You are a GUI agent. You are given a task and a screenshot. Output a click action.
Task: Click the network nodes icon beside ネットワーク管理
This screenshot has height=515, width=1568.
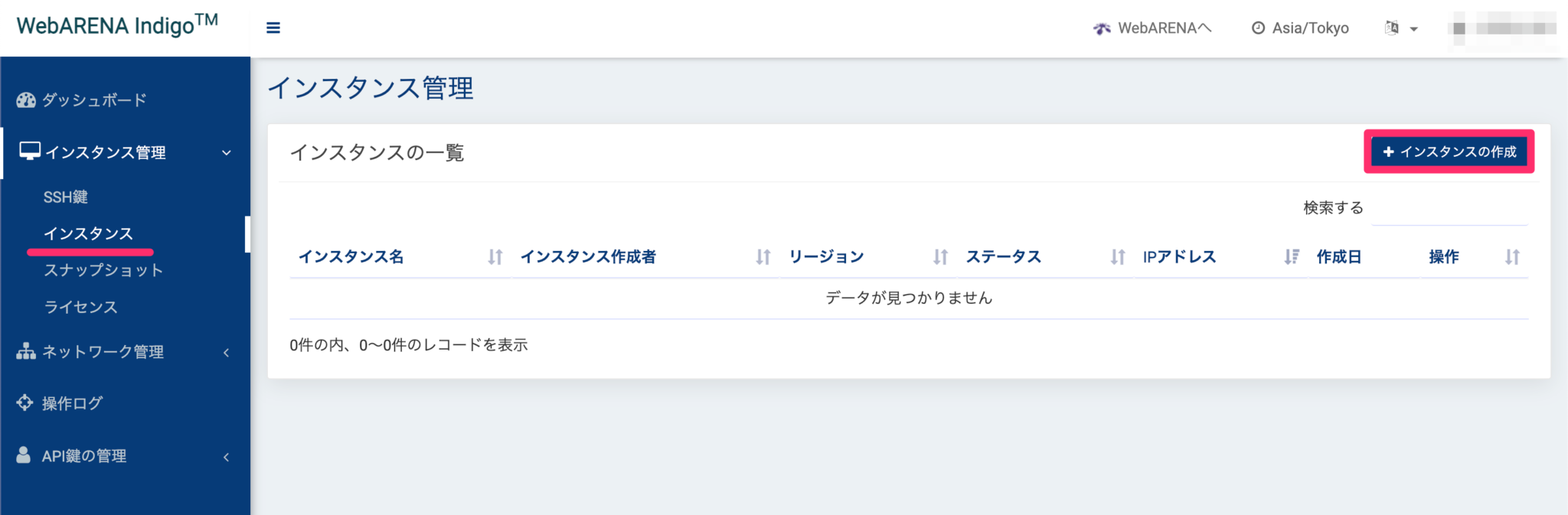click(25, 352)
